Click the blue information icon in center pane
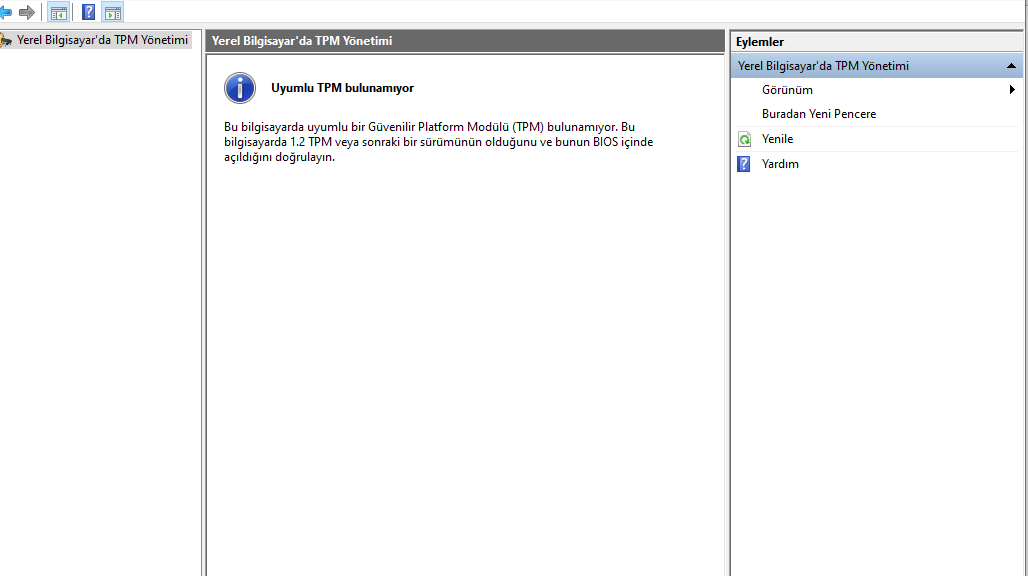 pos(240,88)
